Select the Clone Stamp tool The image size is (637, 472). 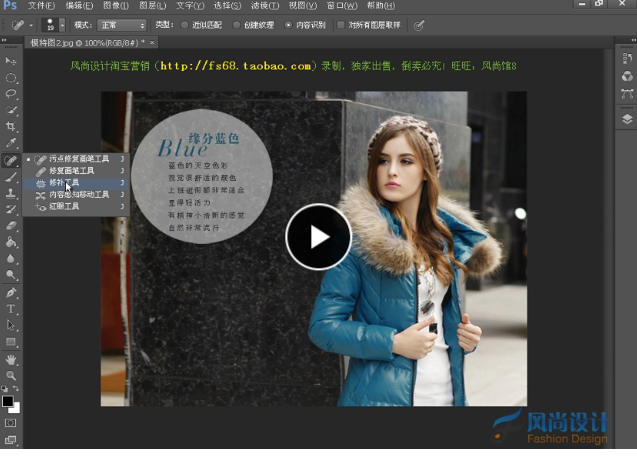coord(11,193)
